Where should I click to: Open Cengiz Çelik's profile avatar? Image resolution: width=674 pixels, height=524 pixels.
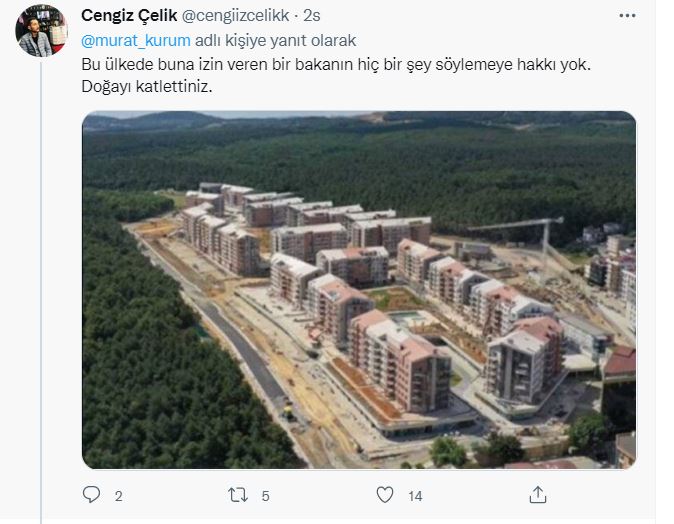[x=41, y=31]
